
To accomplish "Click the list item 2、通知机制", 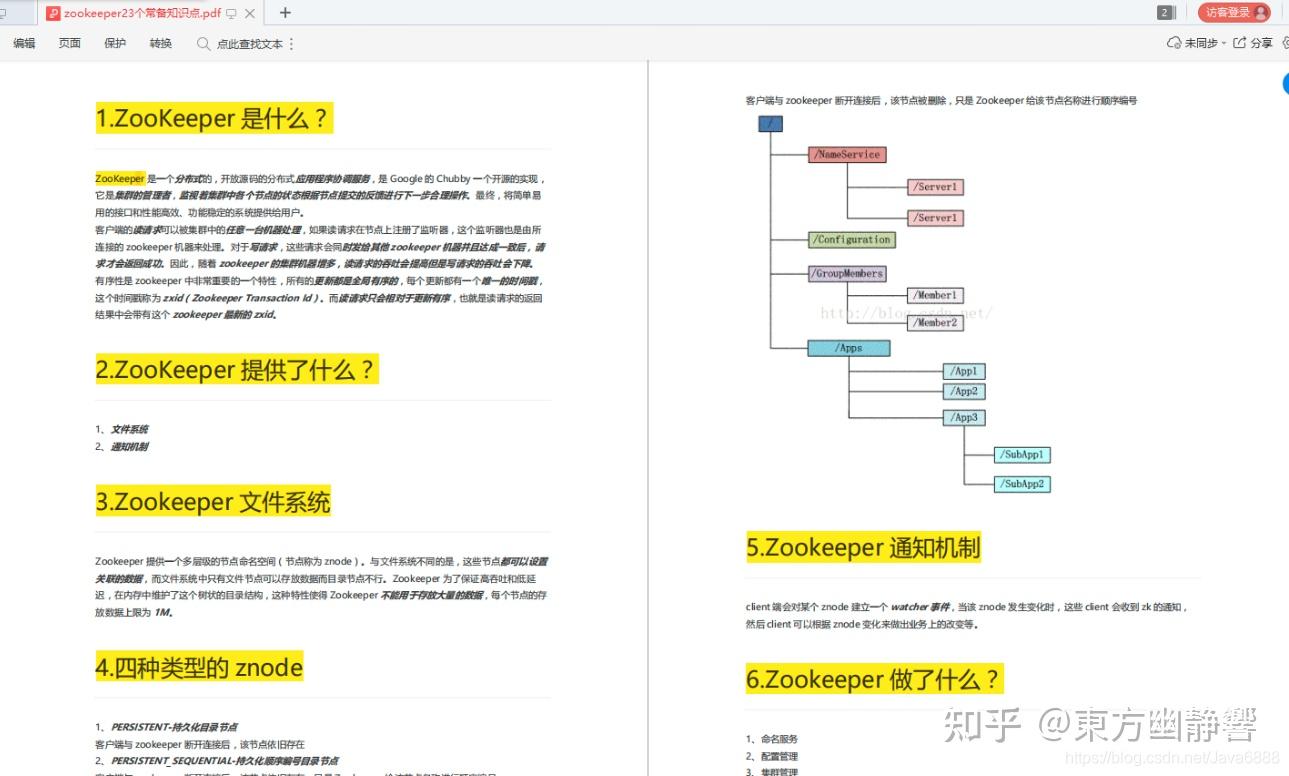I will click(122, 447).
